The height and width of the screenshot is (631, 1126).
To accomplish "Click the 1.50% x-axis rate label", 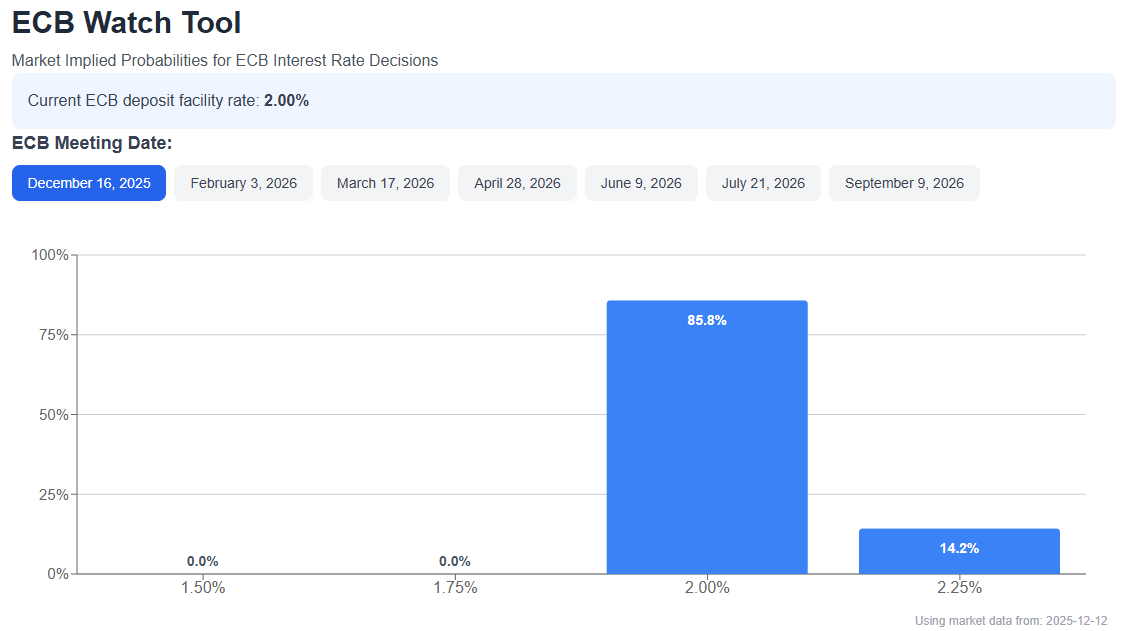I will point(203,588).
